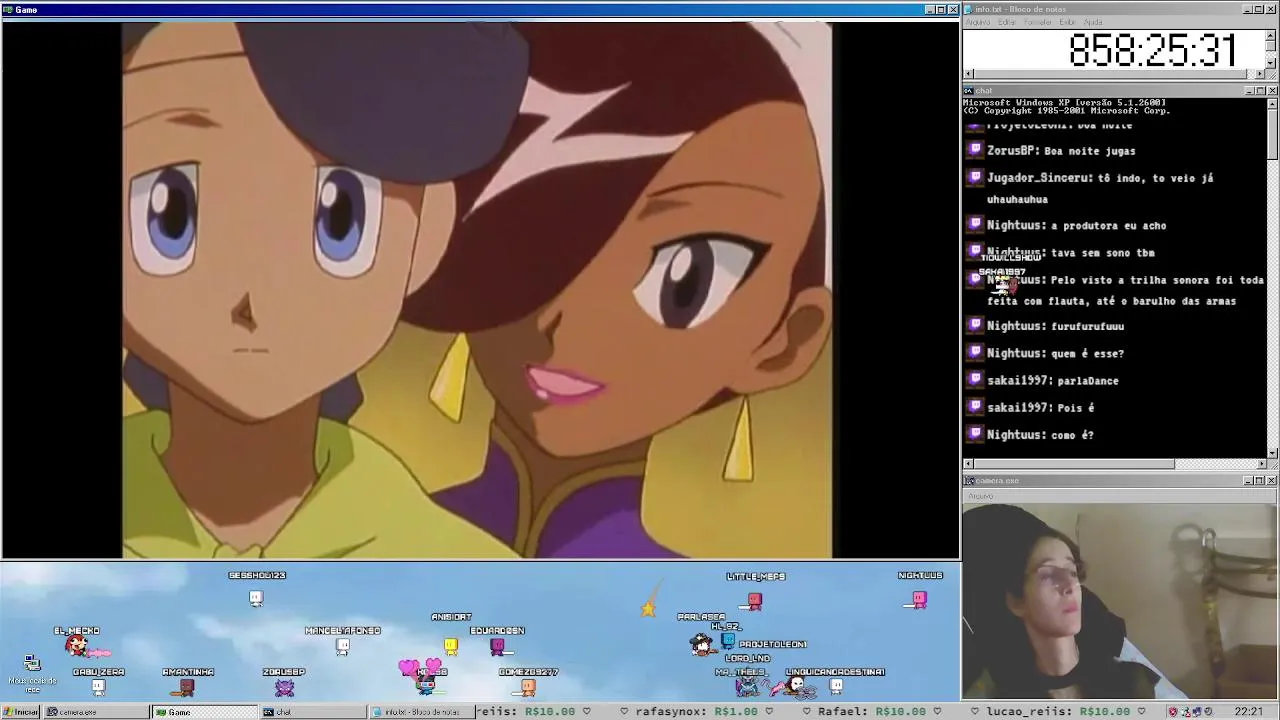The height and width of the screenshot is (720, 1280).
Task: Click username 'Jugador_Sinceru' in chat
Action: pos(1038,178)
